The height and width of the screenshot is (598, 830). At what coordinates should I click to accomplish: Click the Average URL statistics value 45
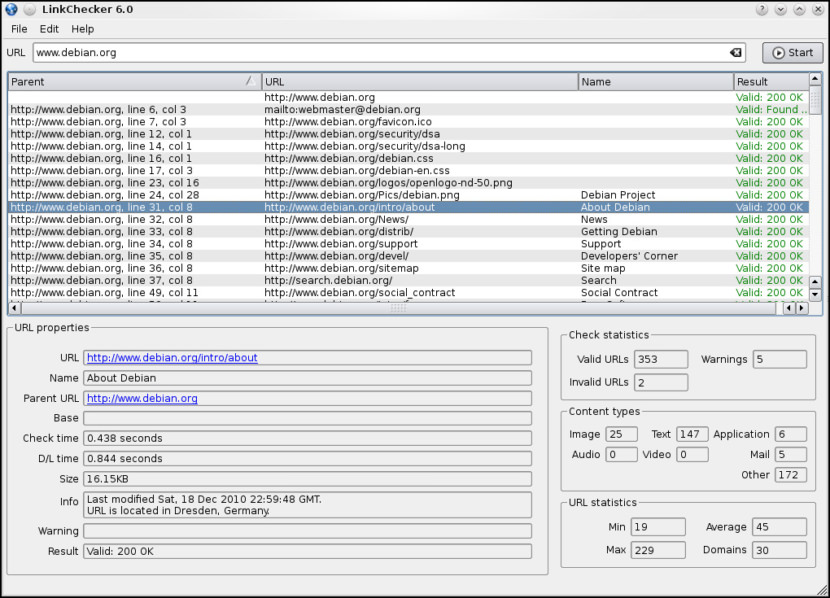tap(780, 527)
